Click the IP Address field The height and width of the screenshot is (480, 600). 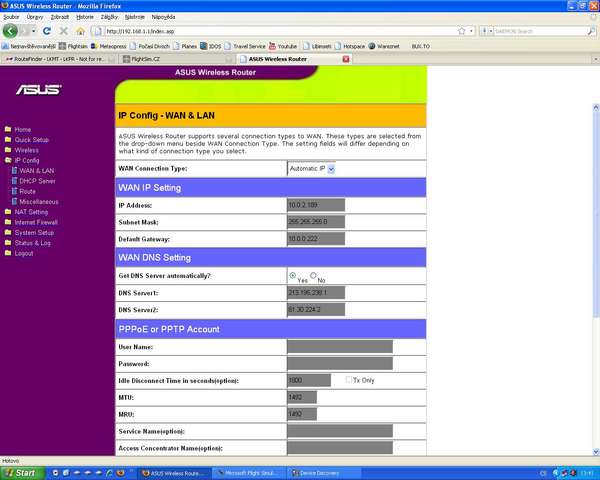(316, 205)
